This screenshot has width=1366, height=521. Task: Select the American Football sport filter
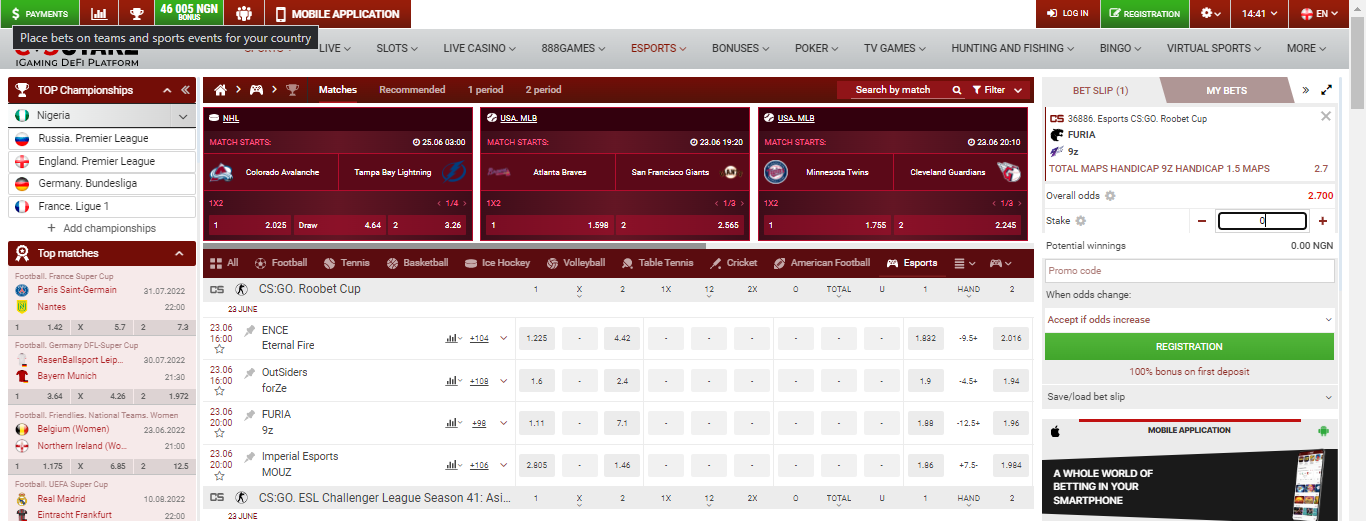click(822, 263)
